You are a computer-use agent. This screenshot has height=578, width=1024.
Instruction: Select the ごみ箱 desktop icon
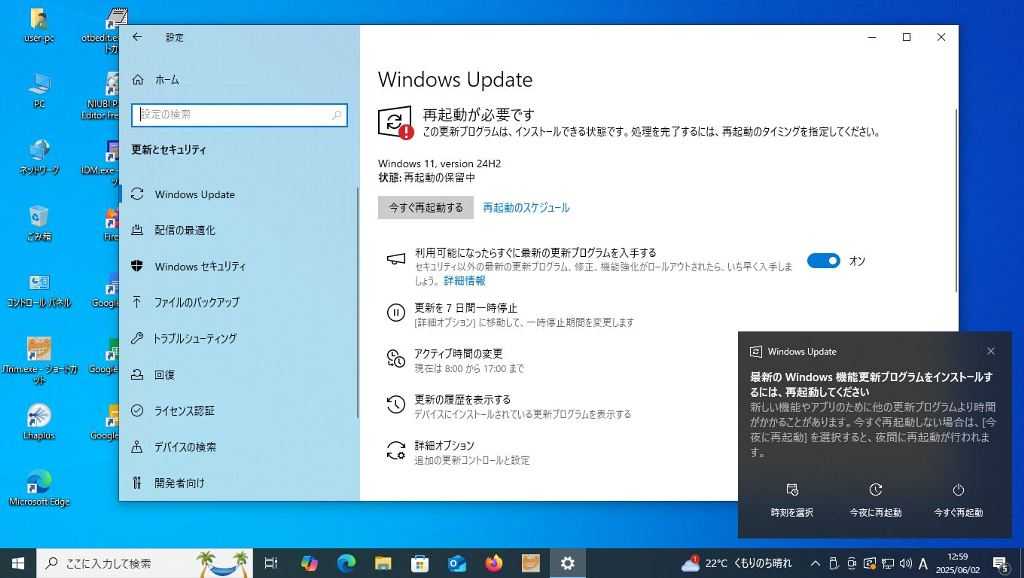coord(39,223)
